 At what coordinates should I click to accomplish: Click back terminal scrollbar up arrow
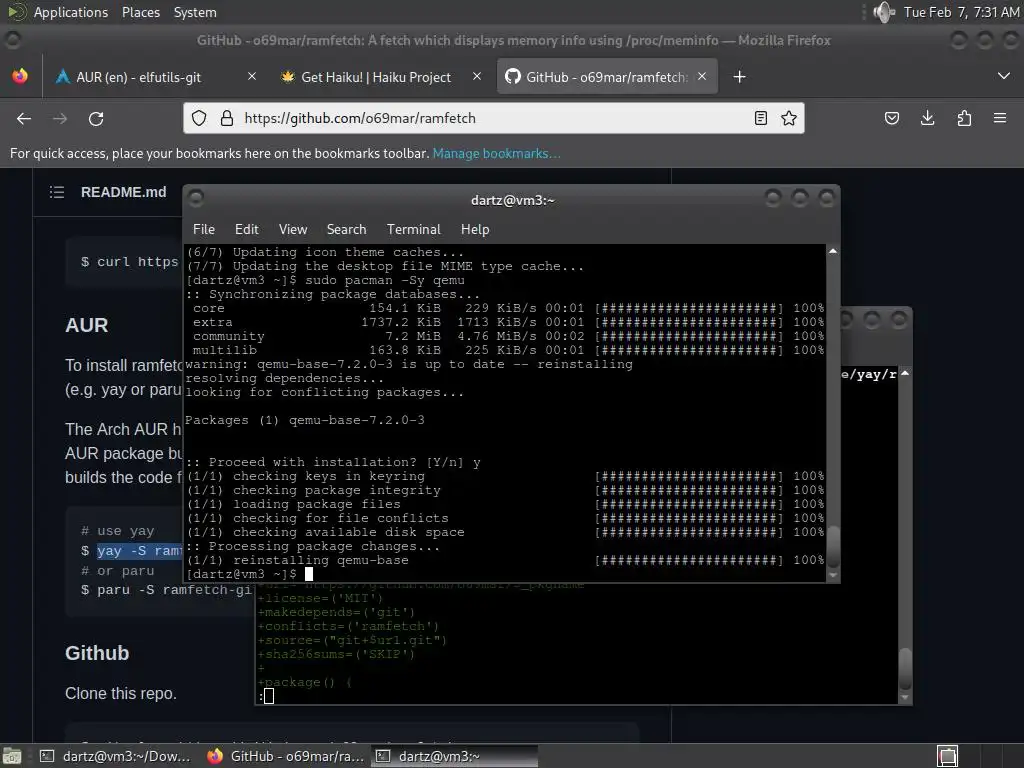[904, 373]
